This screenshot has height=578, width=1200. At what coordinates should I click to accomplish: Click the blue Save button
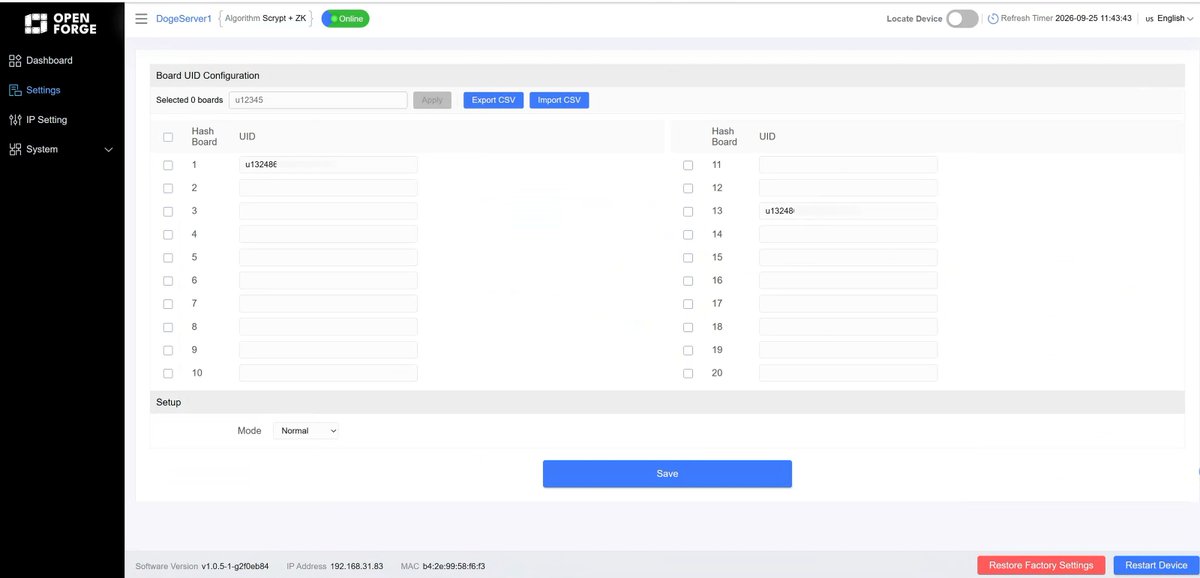click(667, 474)
